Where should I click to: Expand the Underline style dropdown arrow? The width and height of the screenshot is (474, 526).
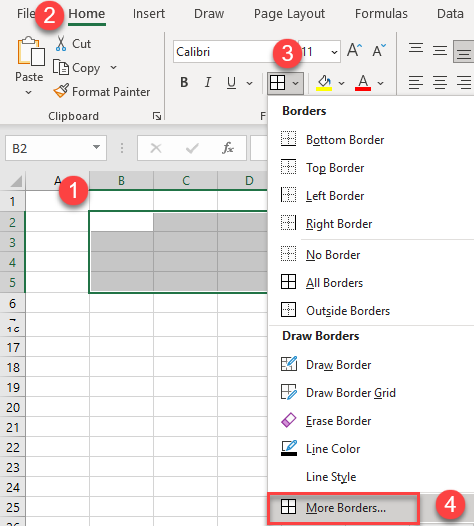pos(249,83)
